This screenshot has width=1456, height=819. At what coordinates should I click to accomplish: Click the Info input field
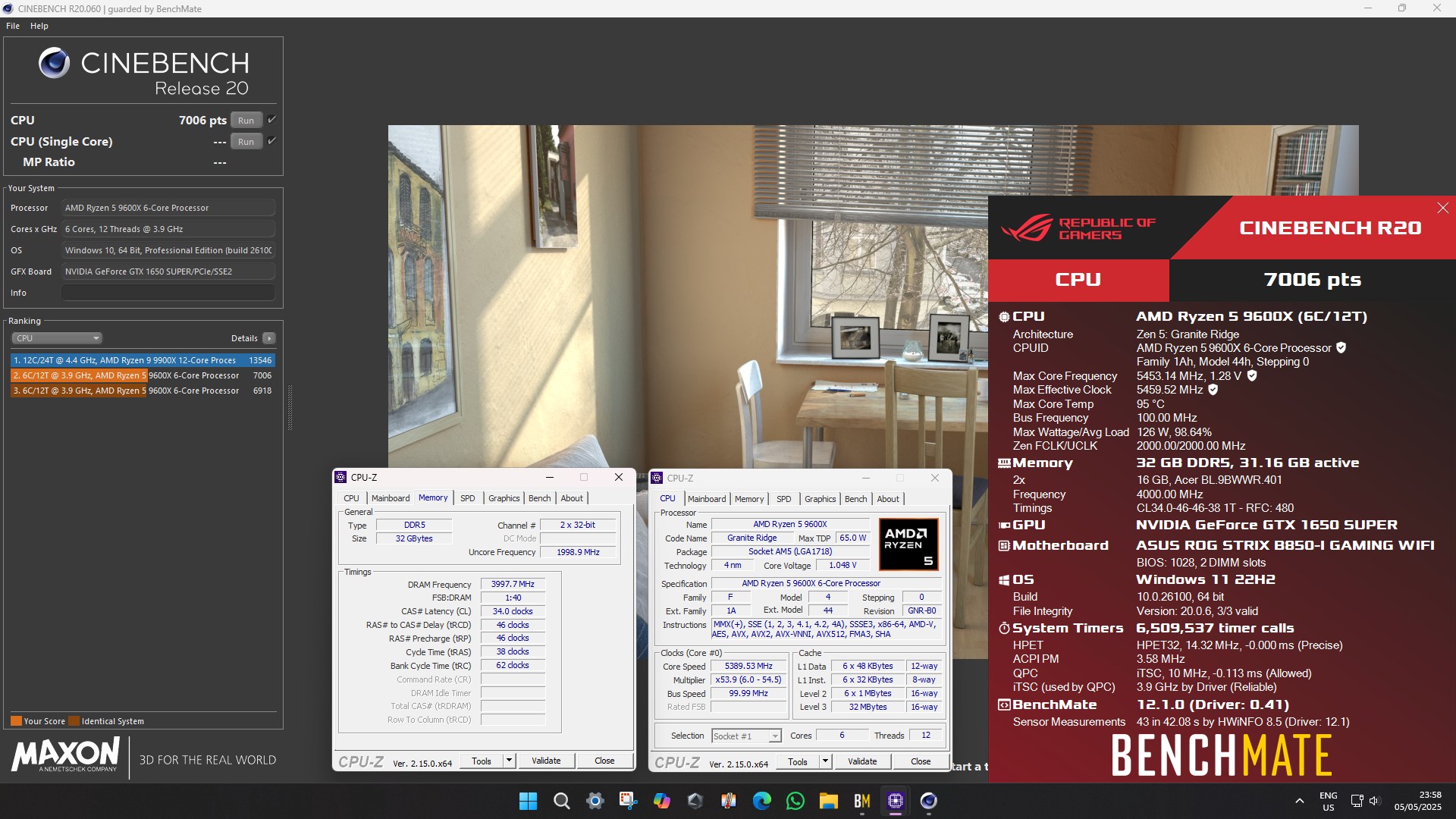tap(168, 293)
